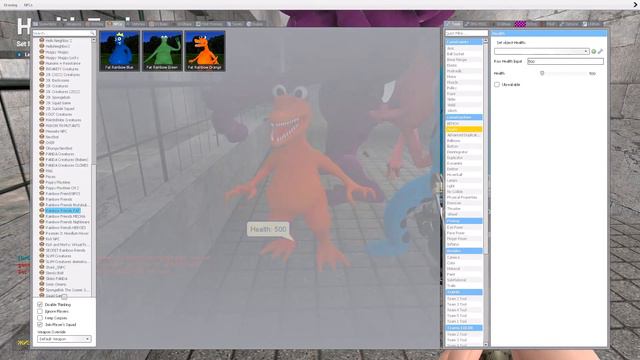Click the NPC list scroll-up arrow
Screen dimensions: 640x360
94,40
